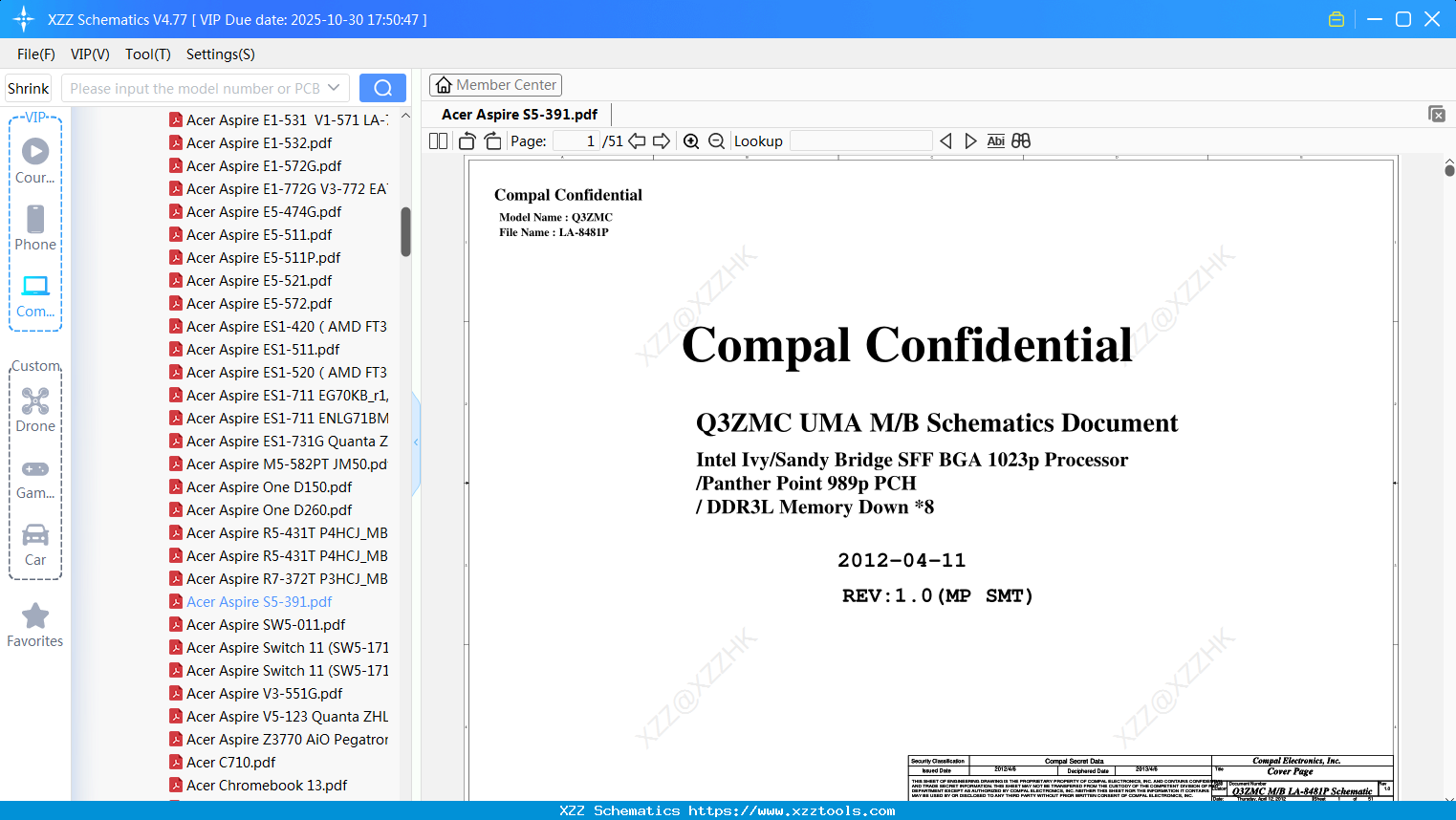
Task: Click the blue search magnifier button
Action: click(382, 88)
